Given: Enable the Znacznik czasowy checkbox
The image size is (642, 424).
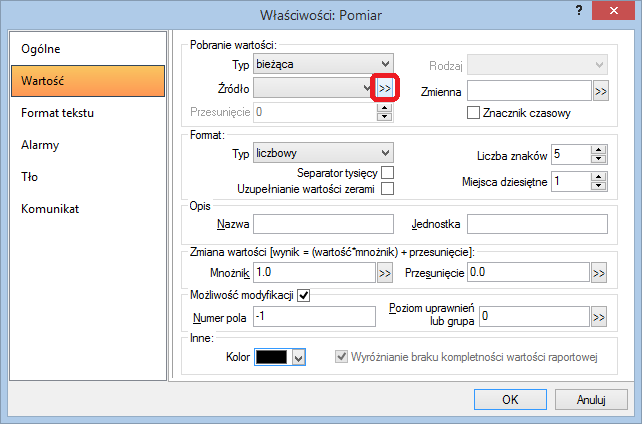Looking at the screenshot, I should click(473, 113).
